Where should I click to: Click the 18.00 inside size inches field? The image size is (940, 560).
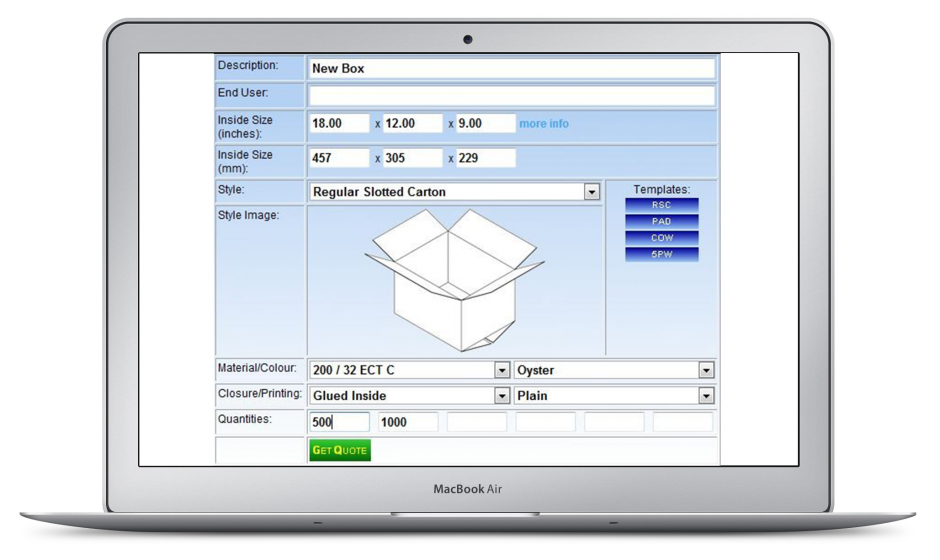tap(339, 124)
